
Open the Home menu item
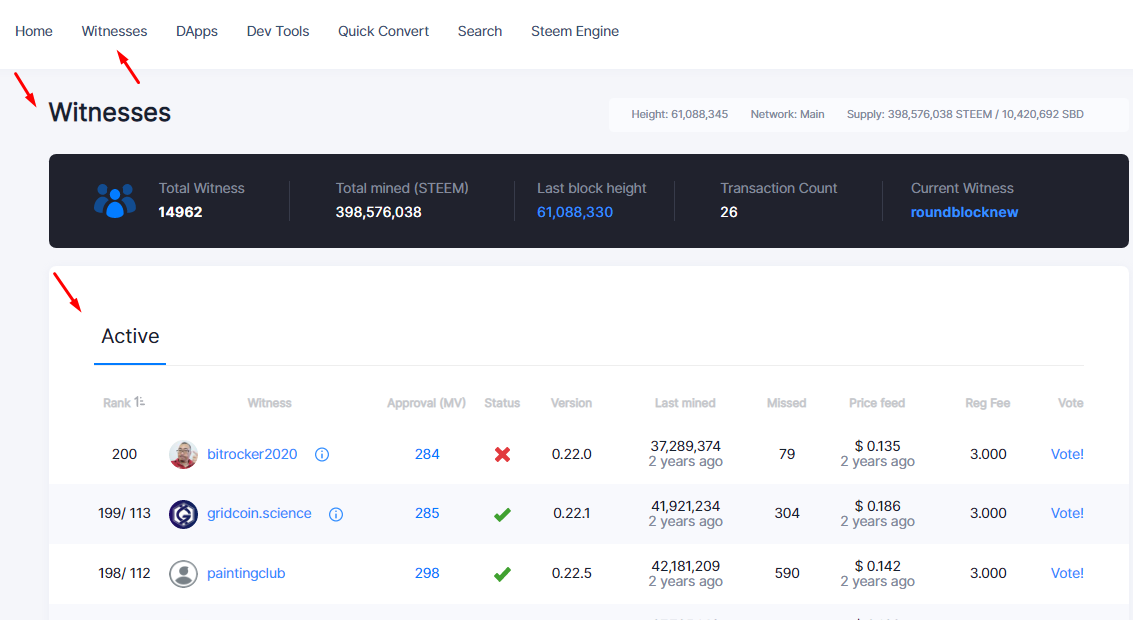click(34, 31)
